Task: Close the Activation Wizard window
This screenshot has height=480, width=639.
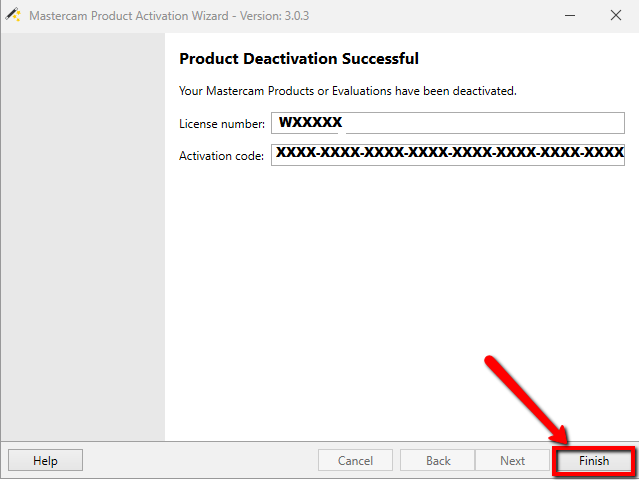Action: (616, 15)
